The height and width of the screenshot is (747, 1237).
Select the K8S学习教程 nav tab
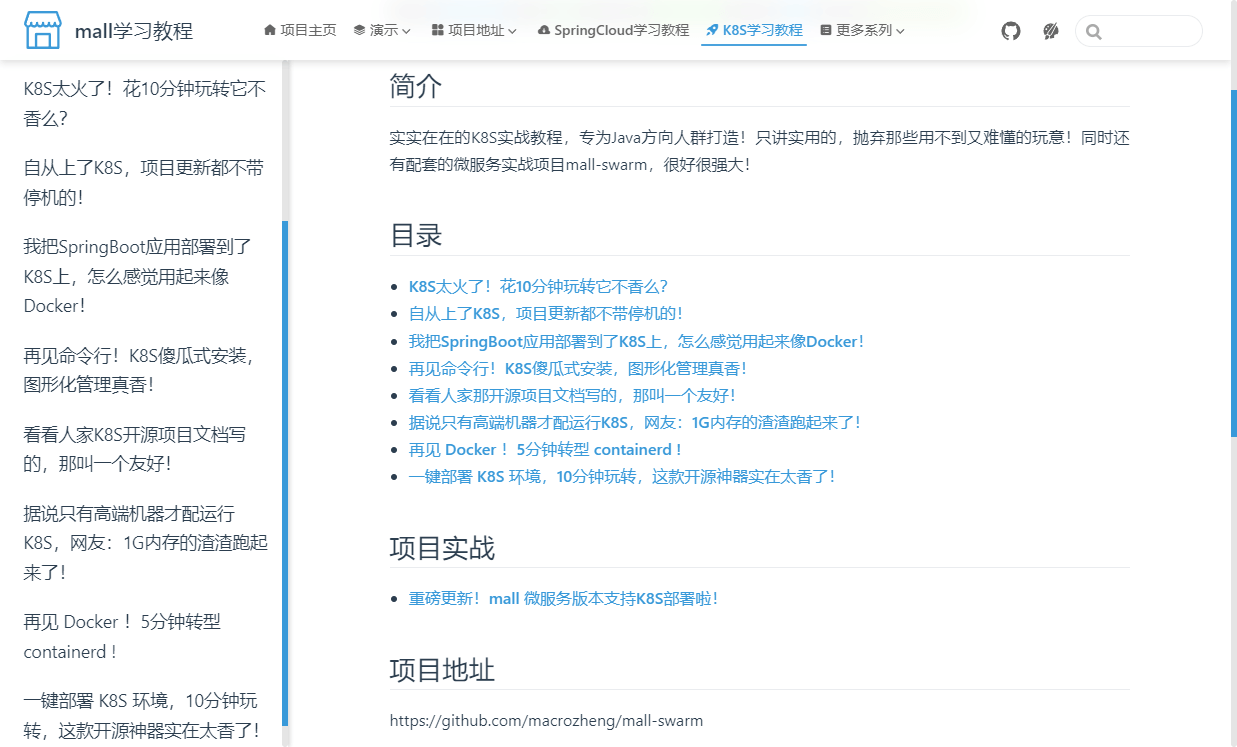[x=754, y=30]
